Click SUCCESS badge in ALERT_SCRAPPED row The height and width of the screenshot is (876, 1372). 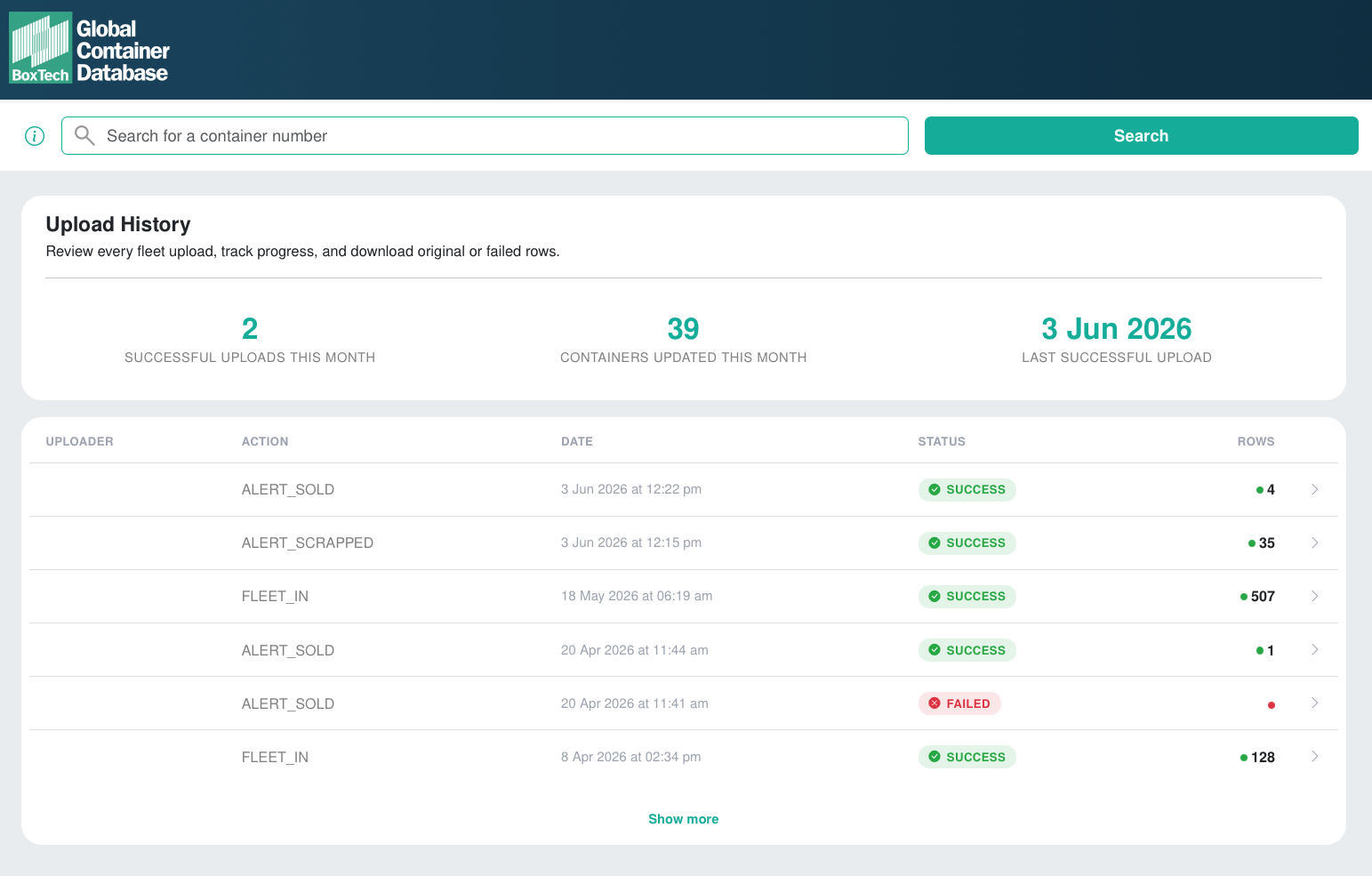[967, 542]
